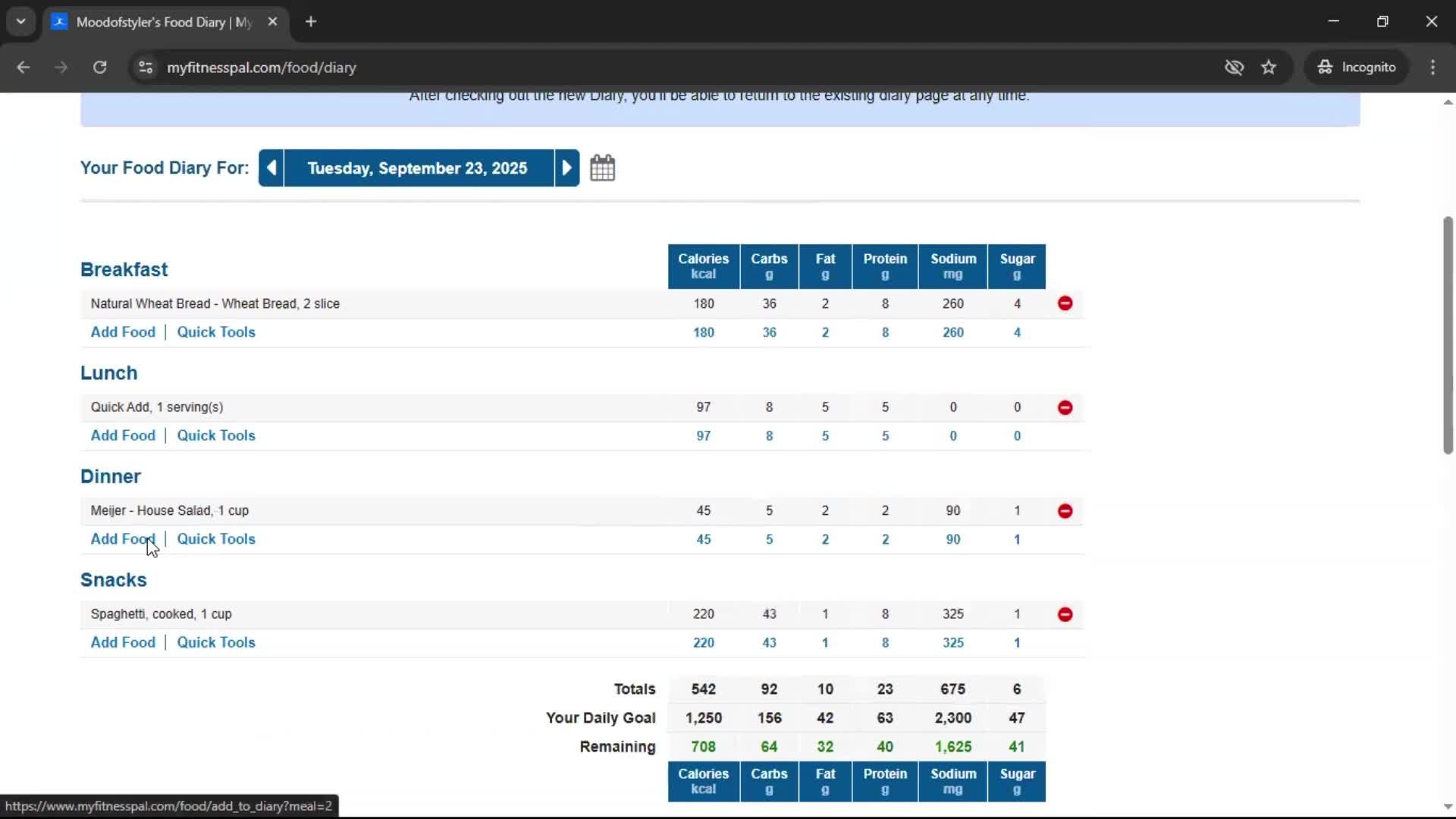Viewport: 1456px width, 819px height.
Task: Click daily goal calories value 1,250
Action: point(704,718)
